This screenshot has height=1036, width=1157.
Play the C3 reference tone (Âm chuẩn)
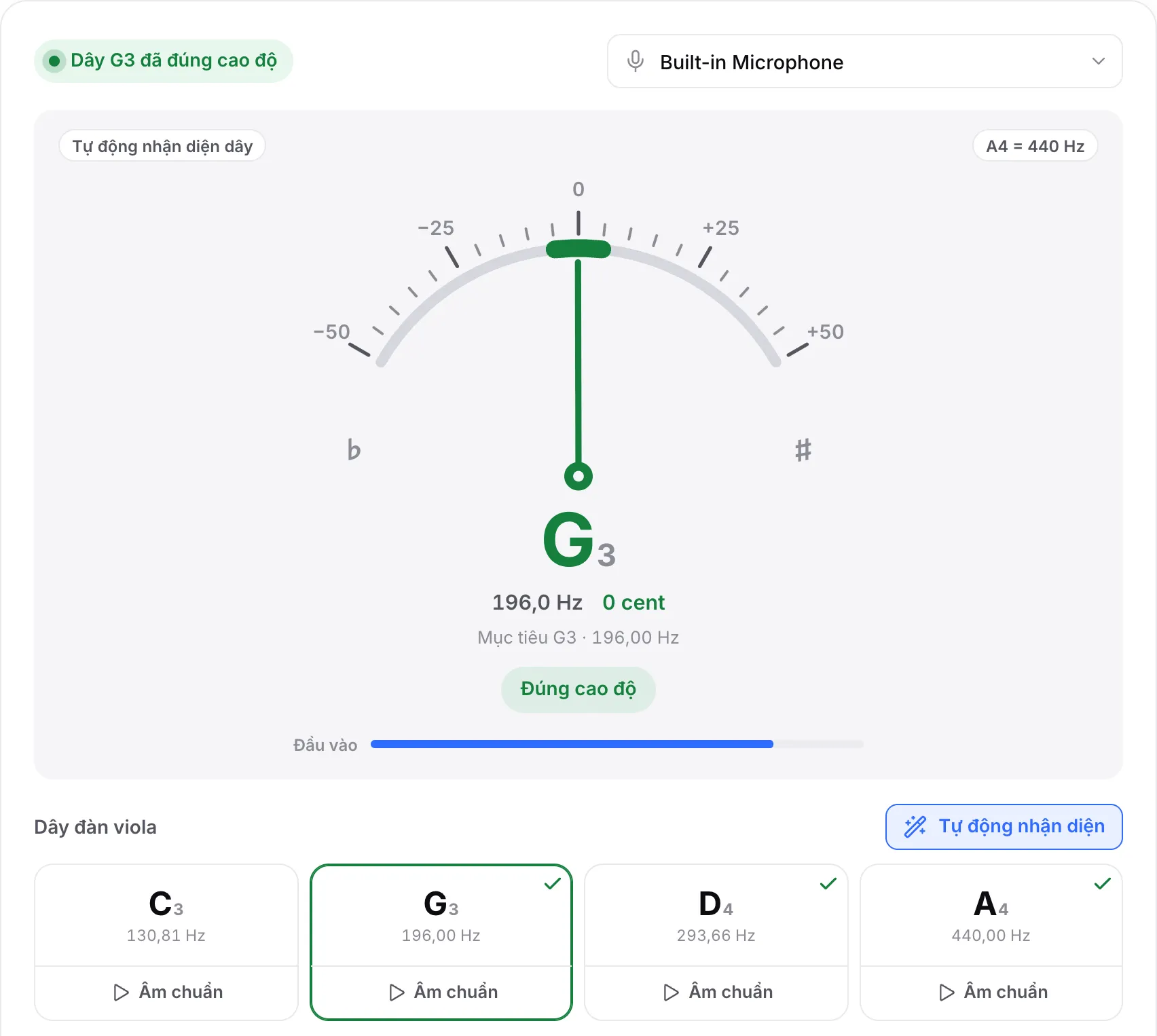tap(166, 992)
